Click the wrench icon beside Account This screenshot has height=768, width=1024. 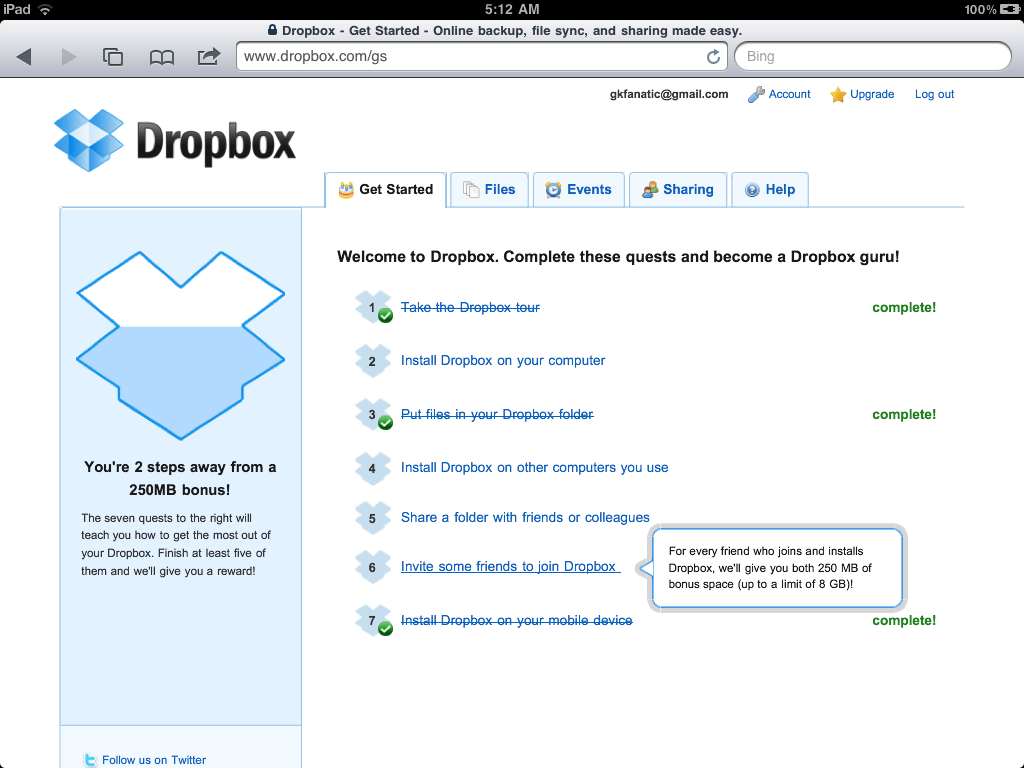pos(757,95)
